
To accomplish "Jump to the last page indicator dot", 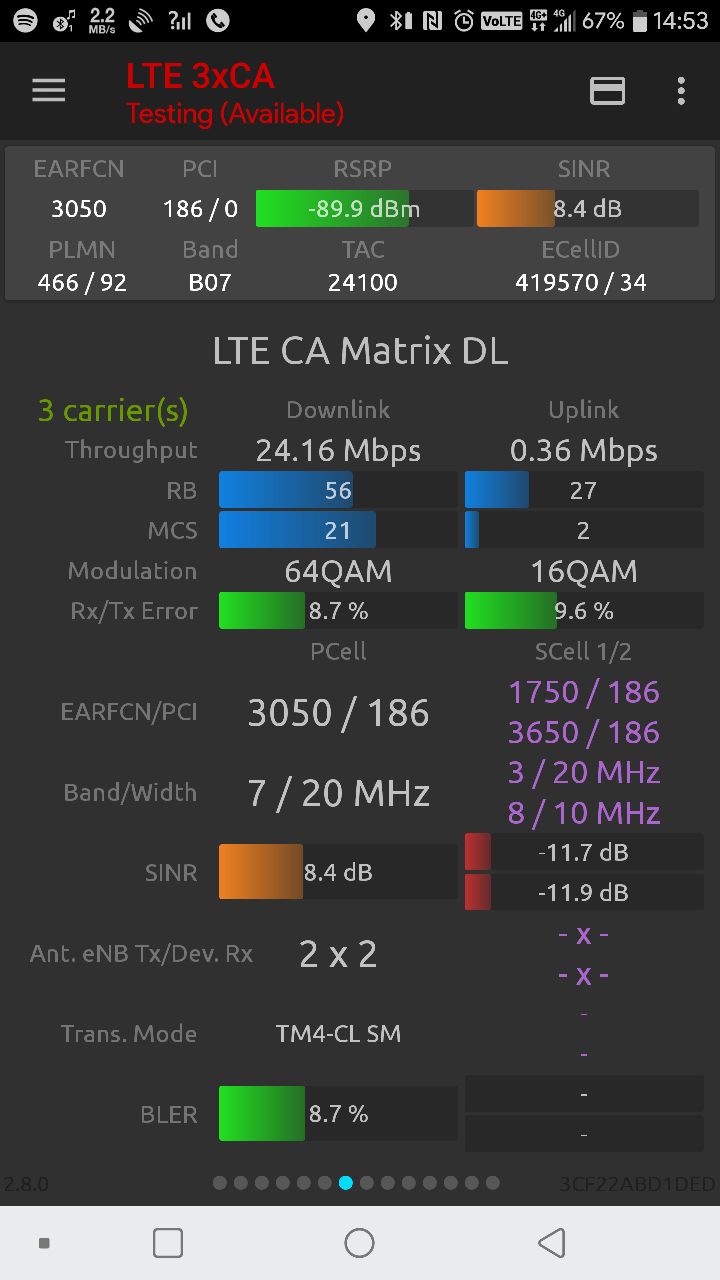I will [492, 1183].
